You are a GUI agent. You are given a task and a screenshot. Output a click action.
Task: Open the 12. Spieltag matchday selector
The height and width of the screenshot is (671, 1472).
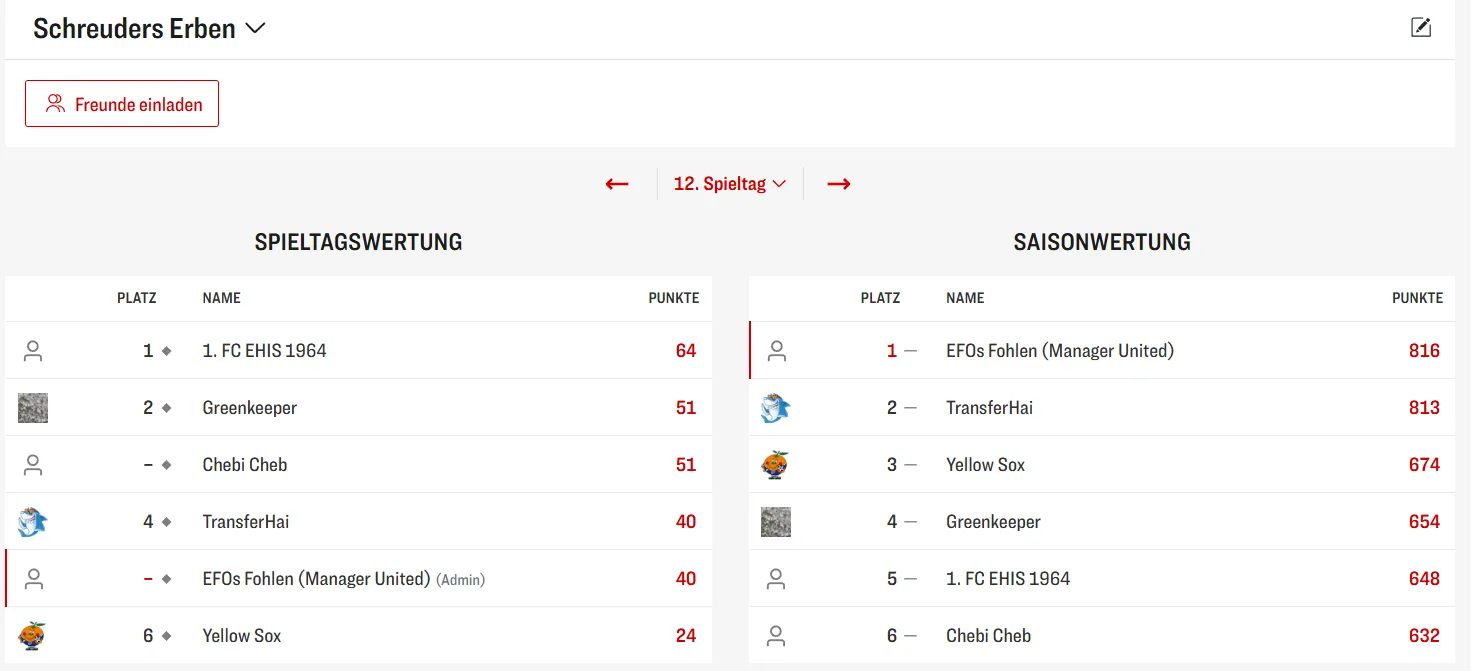click(730, 184)
